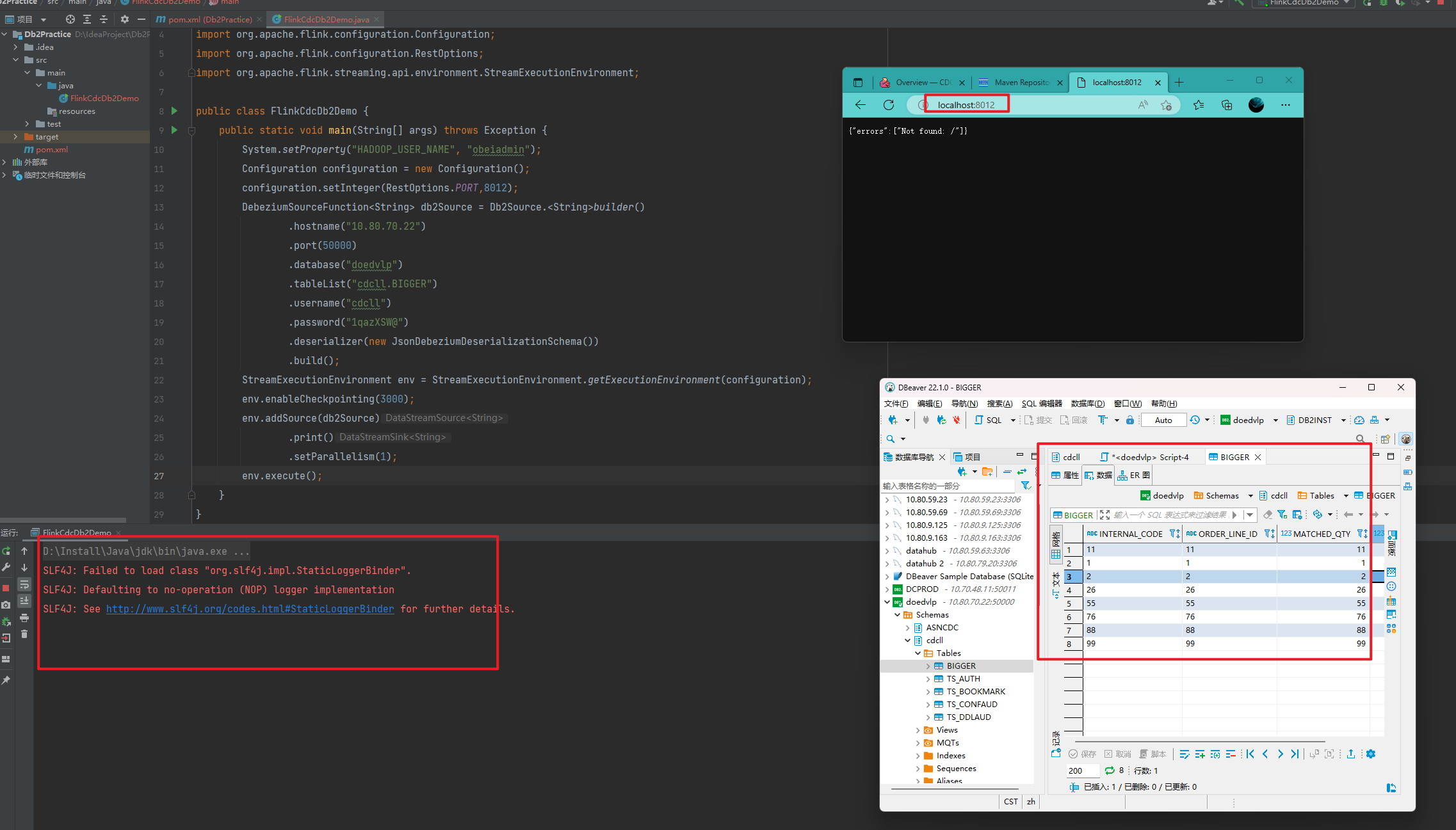The width and height of the screenshot is (1456, 830).
Task: Click Collapse All icon in Project panel
Action: click(104, 19)
